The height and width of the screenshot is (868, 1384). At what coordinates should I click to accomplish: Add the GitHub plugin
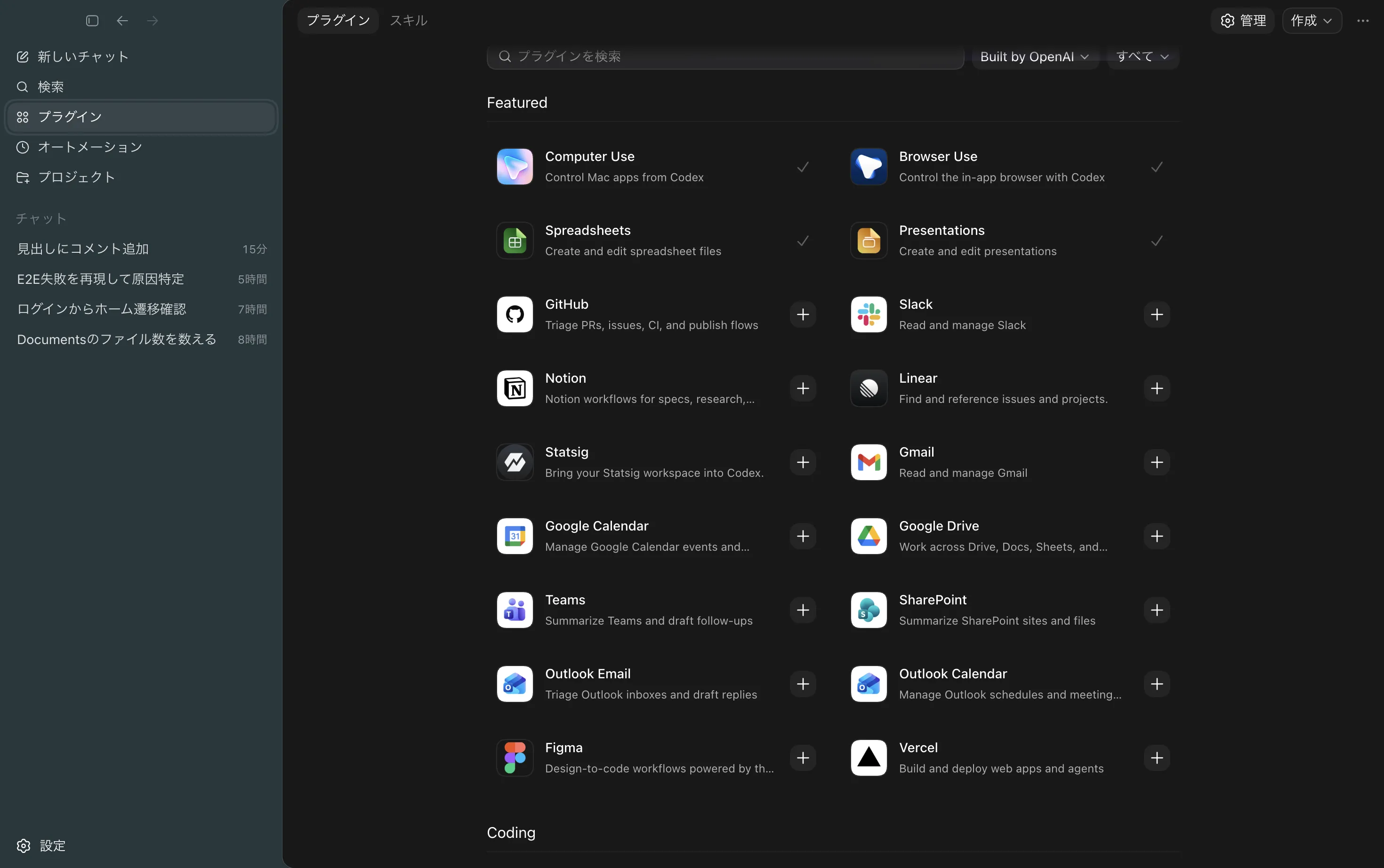(803, 314)
